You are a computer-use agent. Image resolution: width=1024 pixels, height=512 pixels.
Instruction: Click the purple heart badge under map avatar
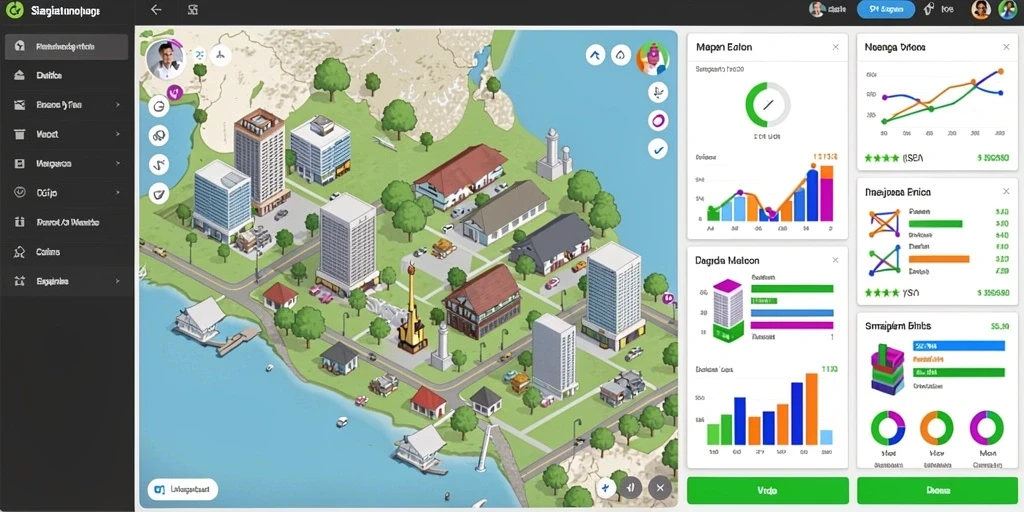[x=174, y=92]
